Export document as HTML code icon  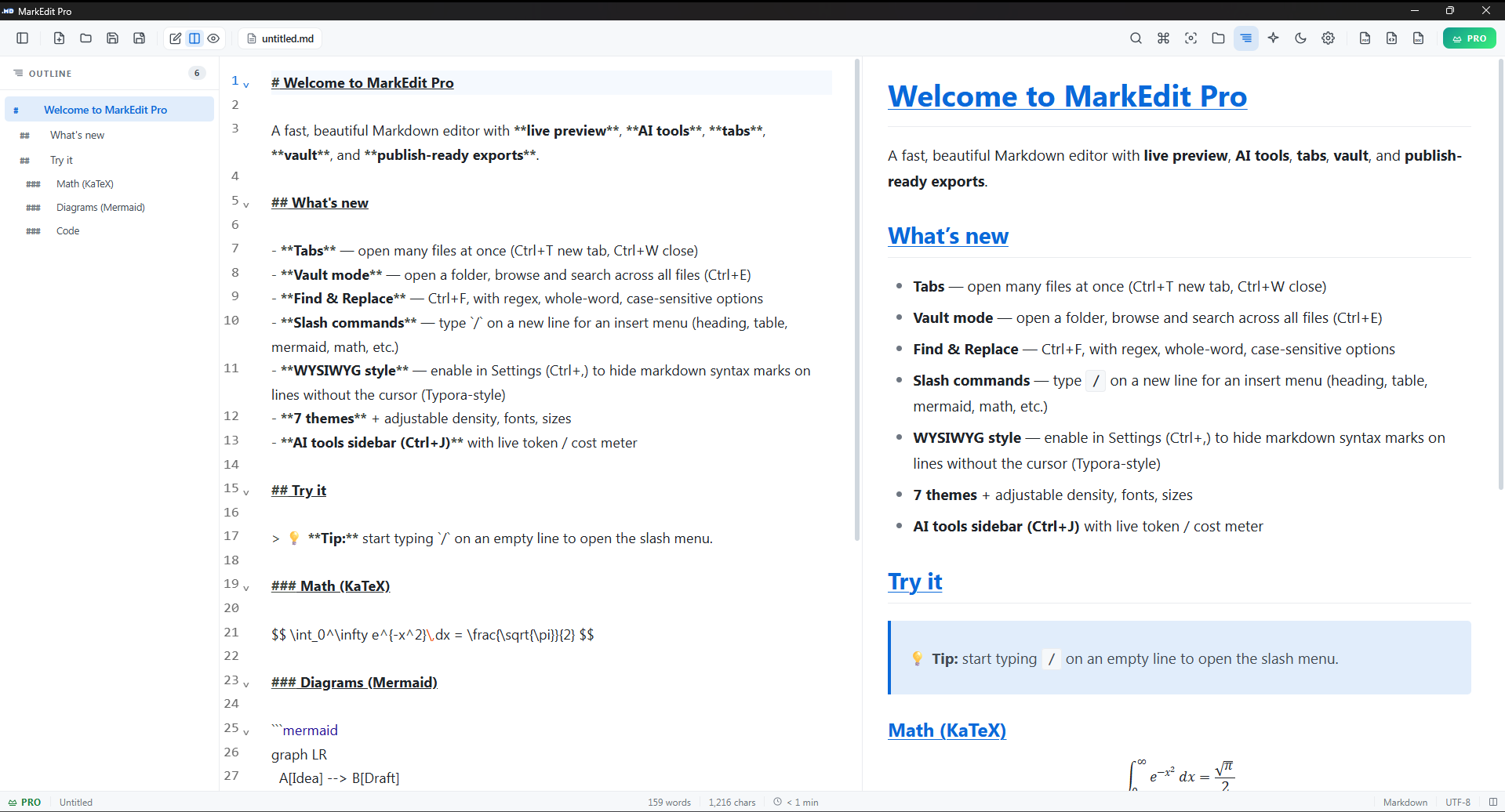click(1391, 38)
